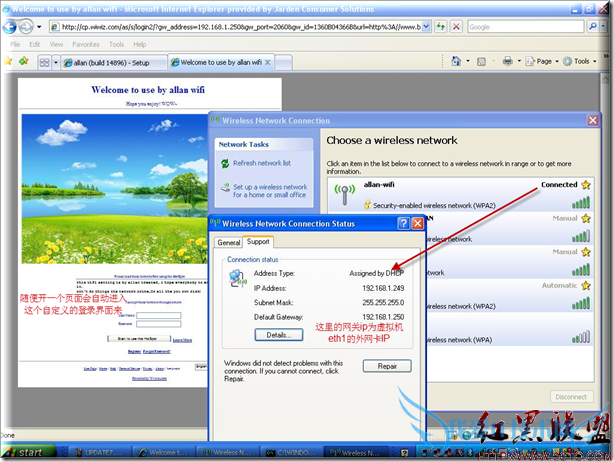614x462 pixels.
Task: Click the IE Back navigation arrow
Action: point(11,27)
